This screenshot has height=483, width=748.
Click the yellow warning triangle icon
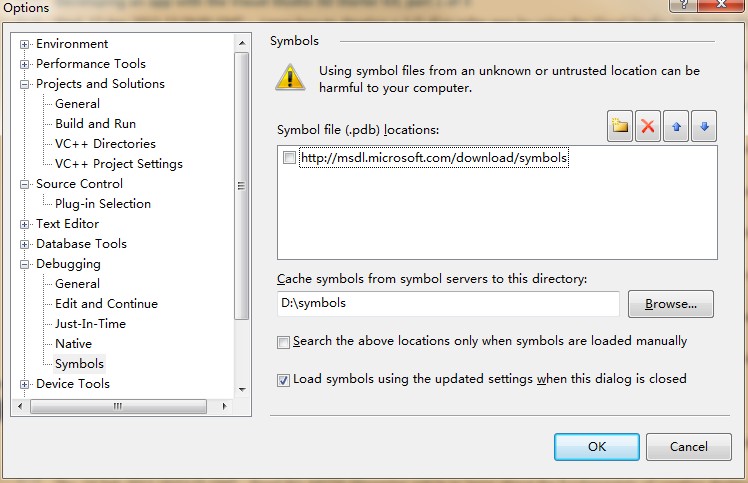(290, 77)
